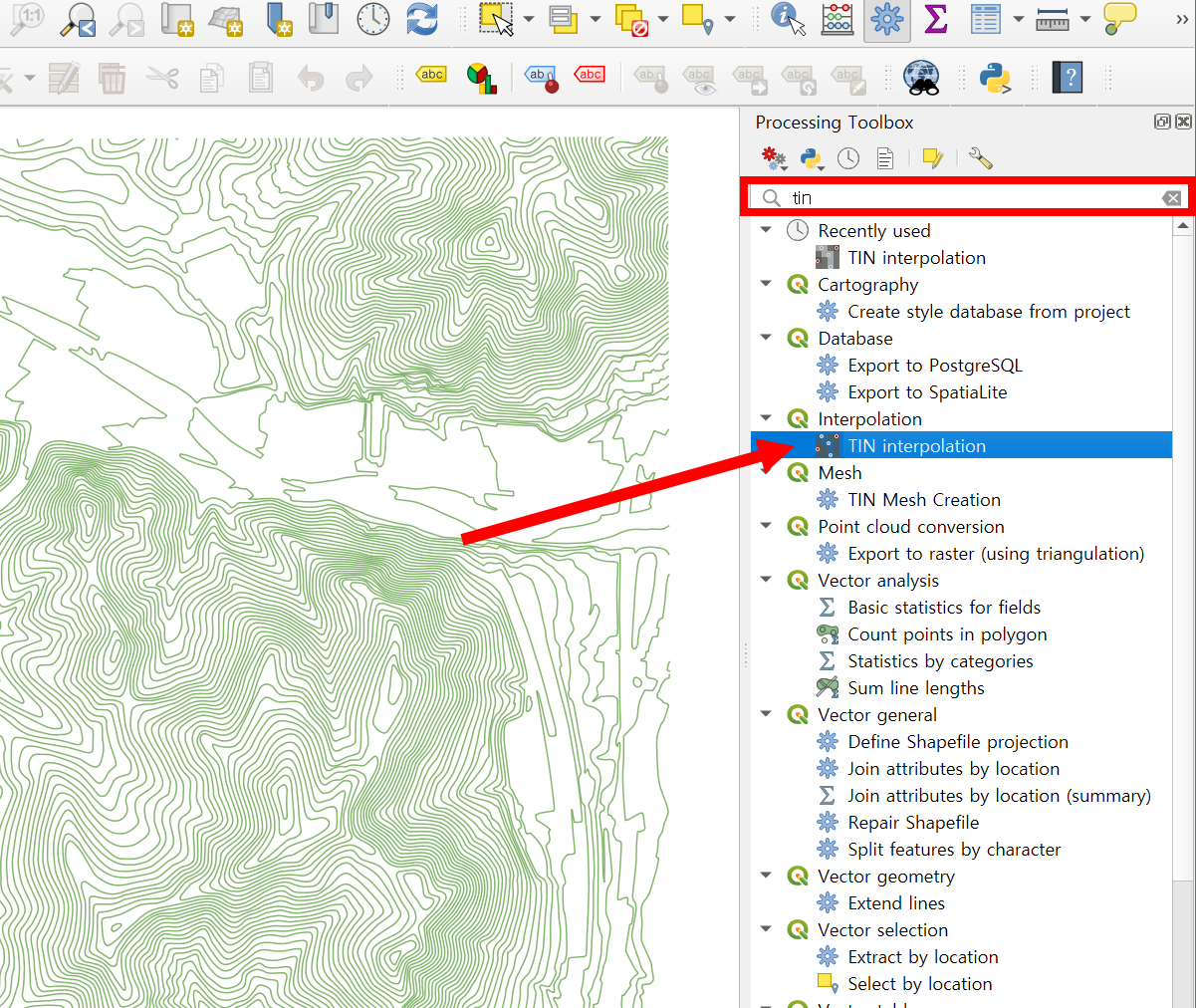This screenshot has width=1196, height=1008.
Task: Collapse Vector geometry group
Action: [x=766, y=876]
